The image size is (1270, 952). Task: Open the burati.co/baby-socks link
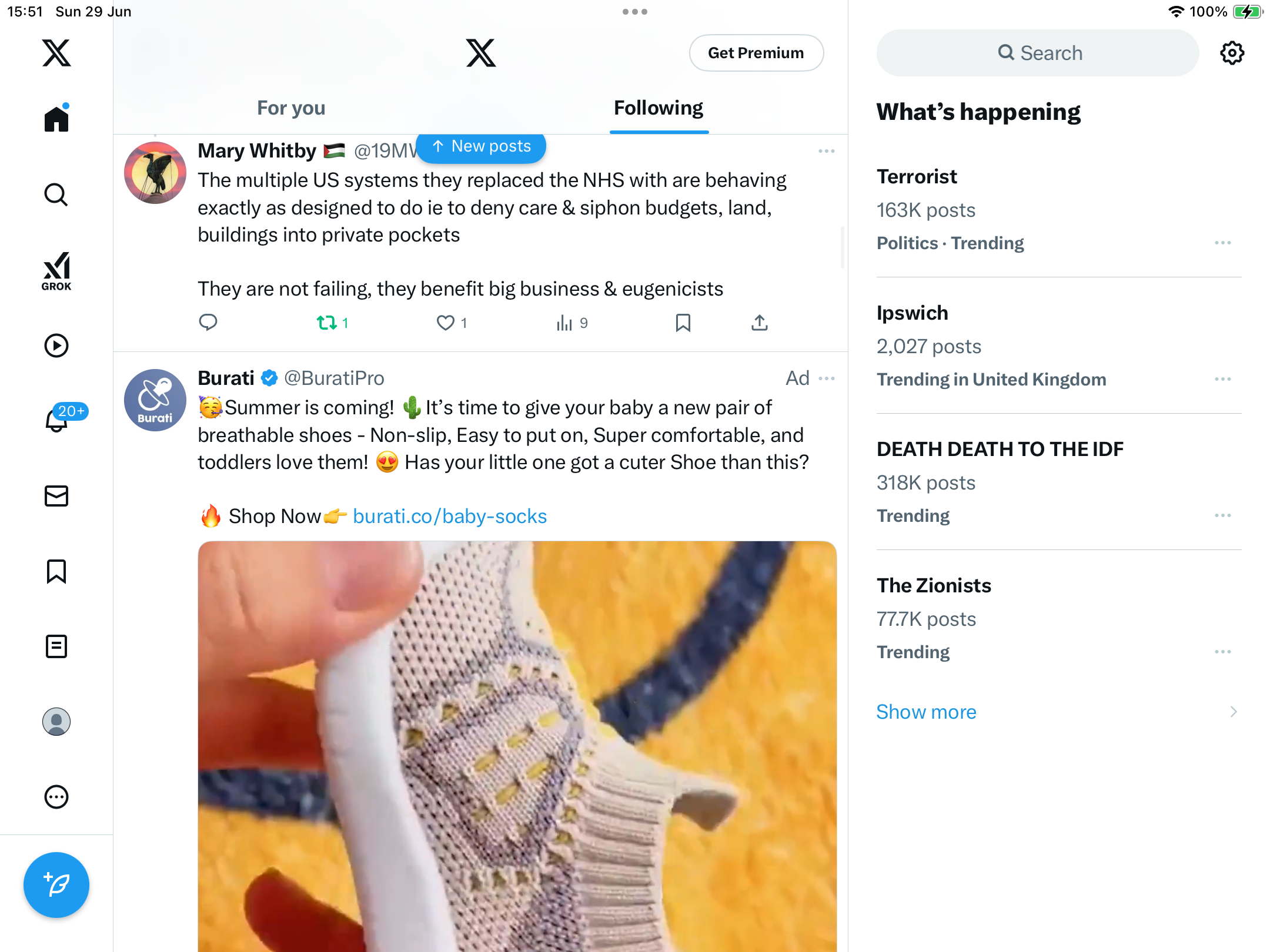[x=450, y=516]
